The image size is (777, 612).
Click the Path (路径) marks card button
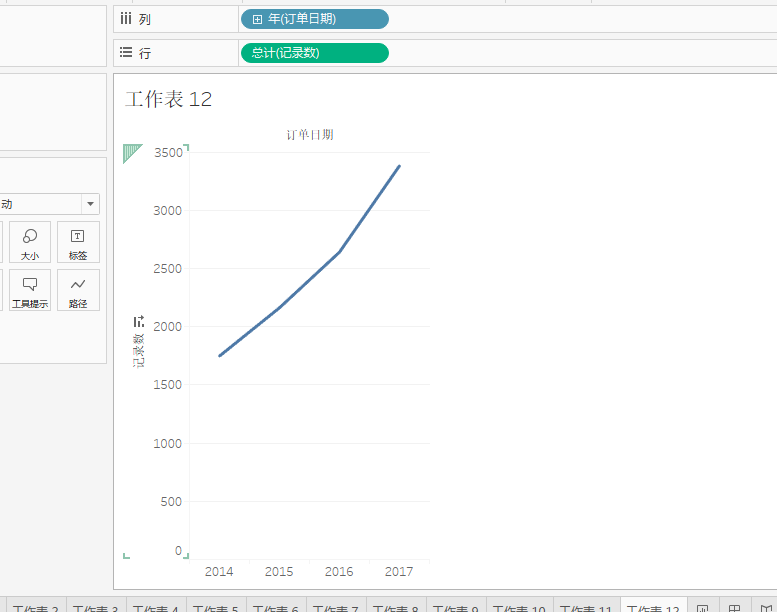[78, 290]
